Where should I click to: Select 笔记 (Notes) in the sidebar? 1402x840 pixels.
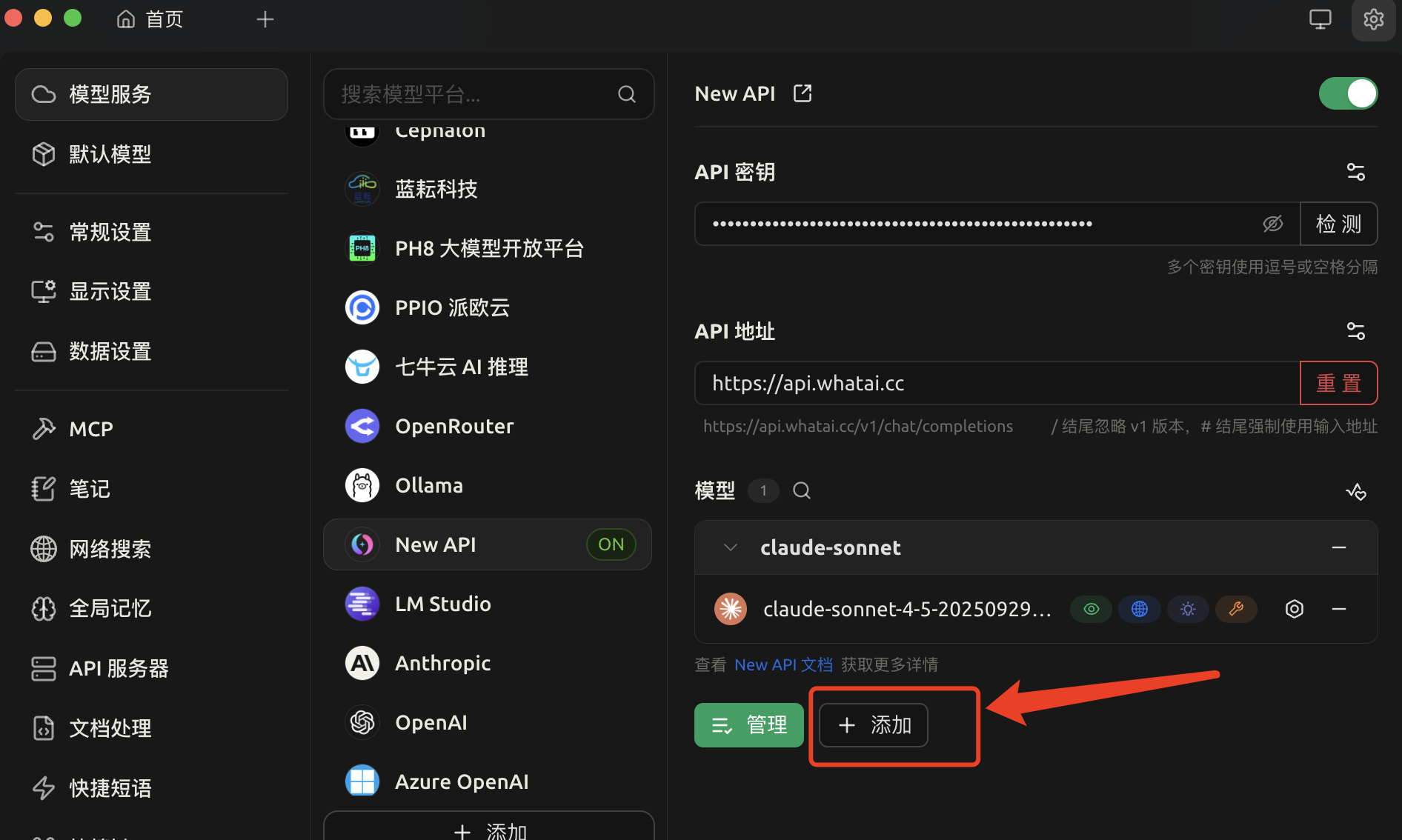pos(89,488)
